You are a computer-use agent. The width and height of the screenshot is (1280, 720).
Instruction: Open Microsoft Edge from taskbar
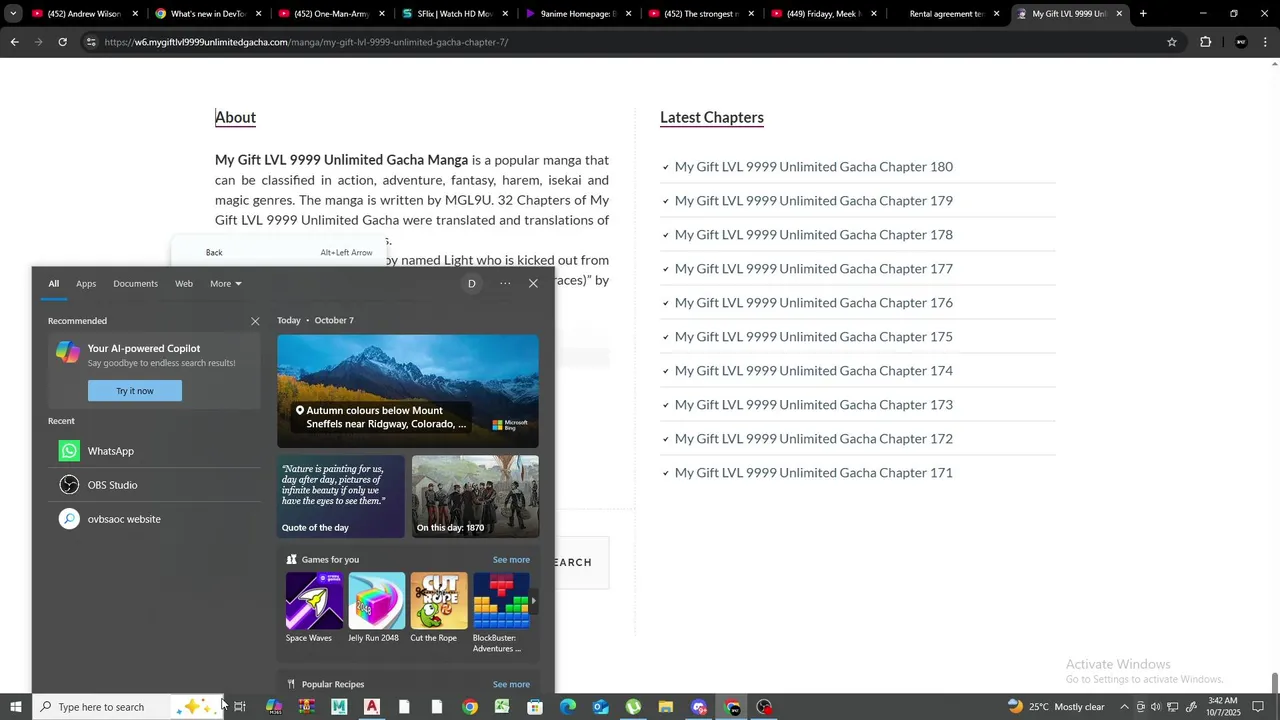tap(568, 707)
